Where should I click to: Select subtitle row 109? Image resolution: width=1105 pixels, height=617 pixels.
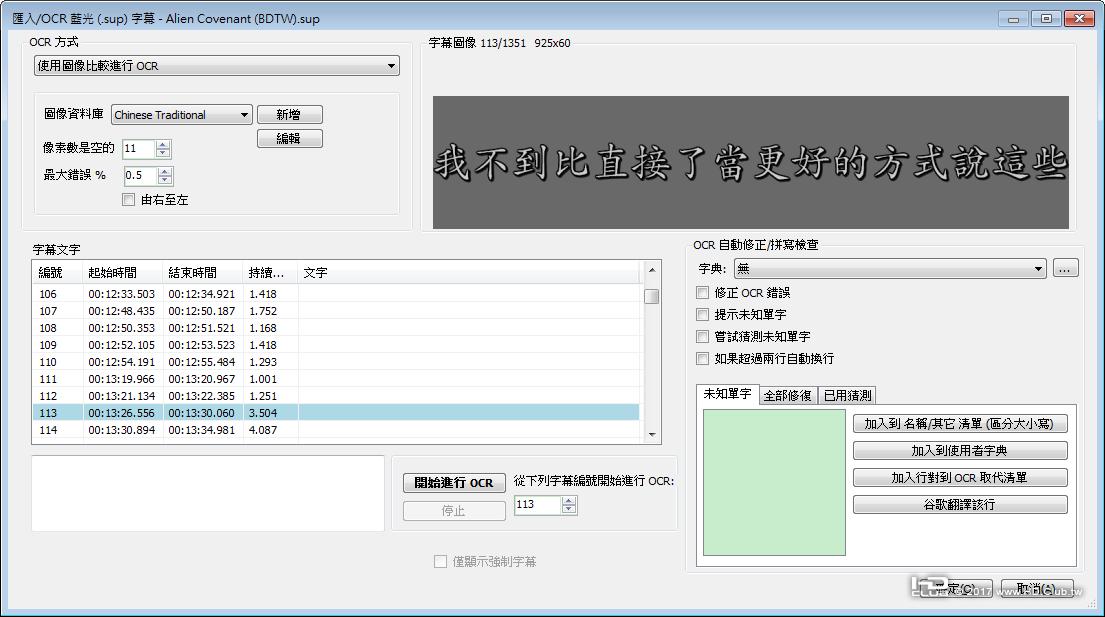click(x=336, y=344)
